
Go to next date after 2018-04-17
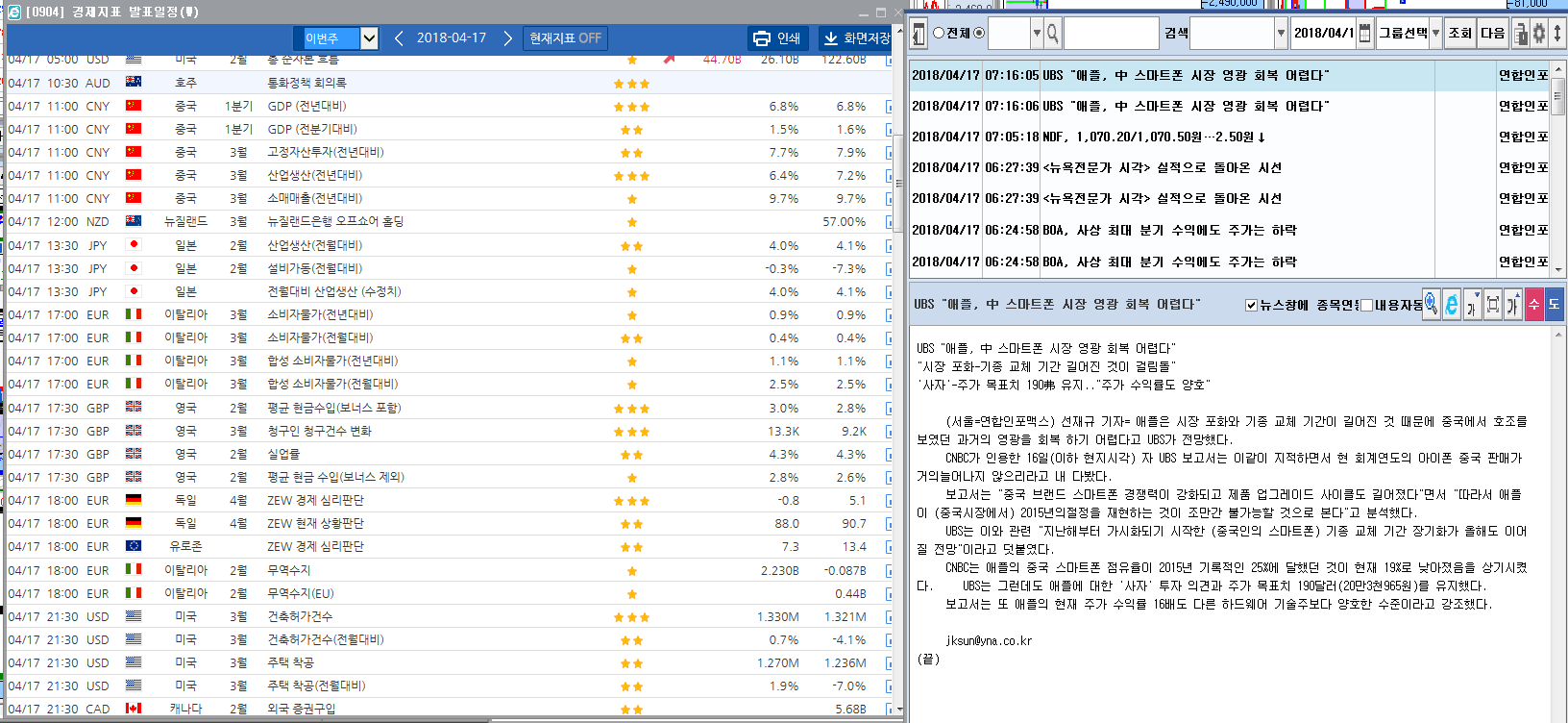[x=508, y=38]
